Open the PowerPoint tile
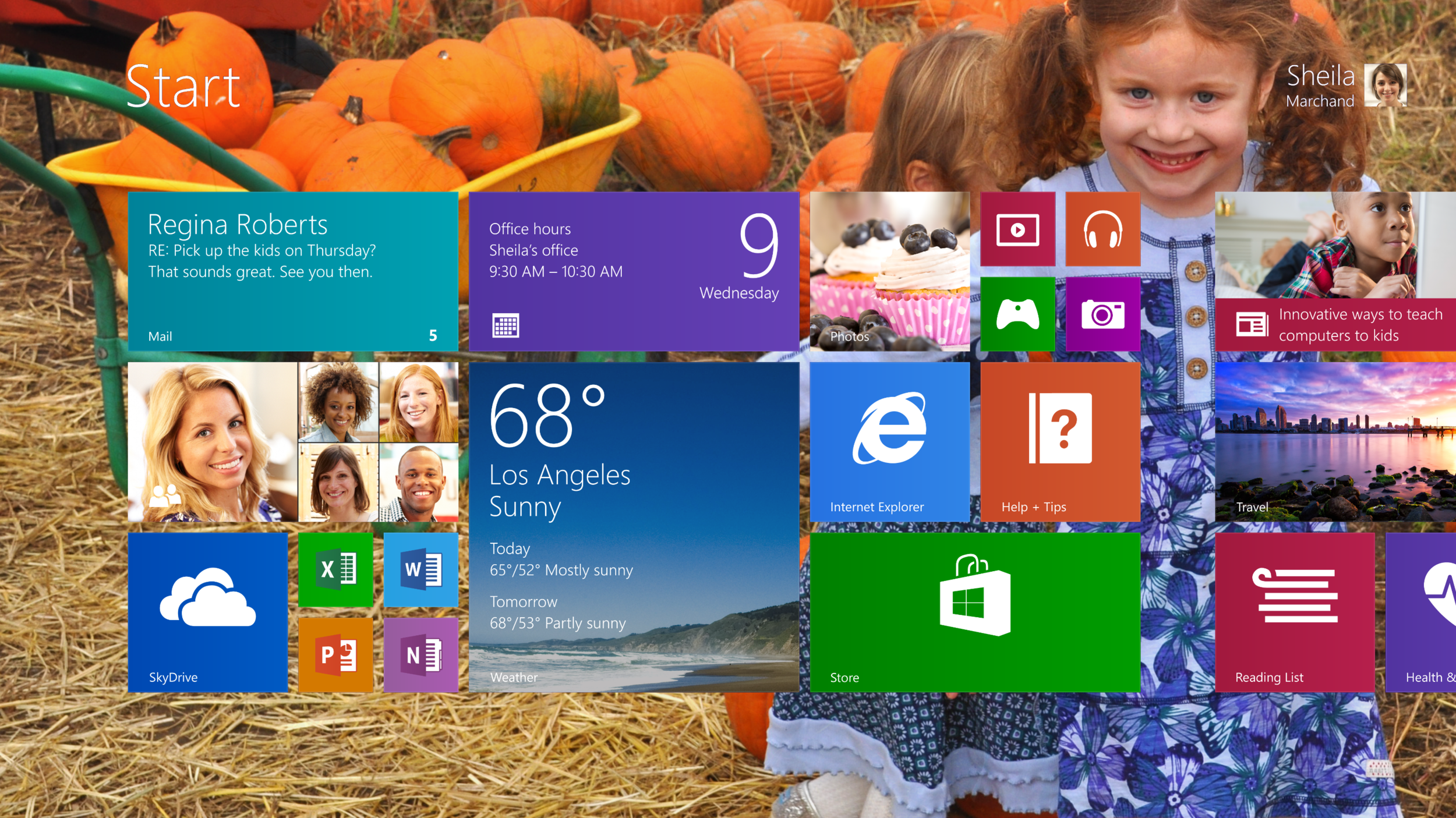The width and height of the screenshot is (1456, 818). [x=335, y=655]
